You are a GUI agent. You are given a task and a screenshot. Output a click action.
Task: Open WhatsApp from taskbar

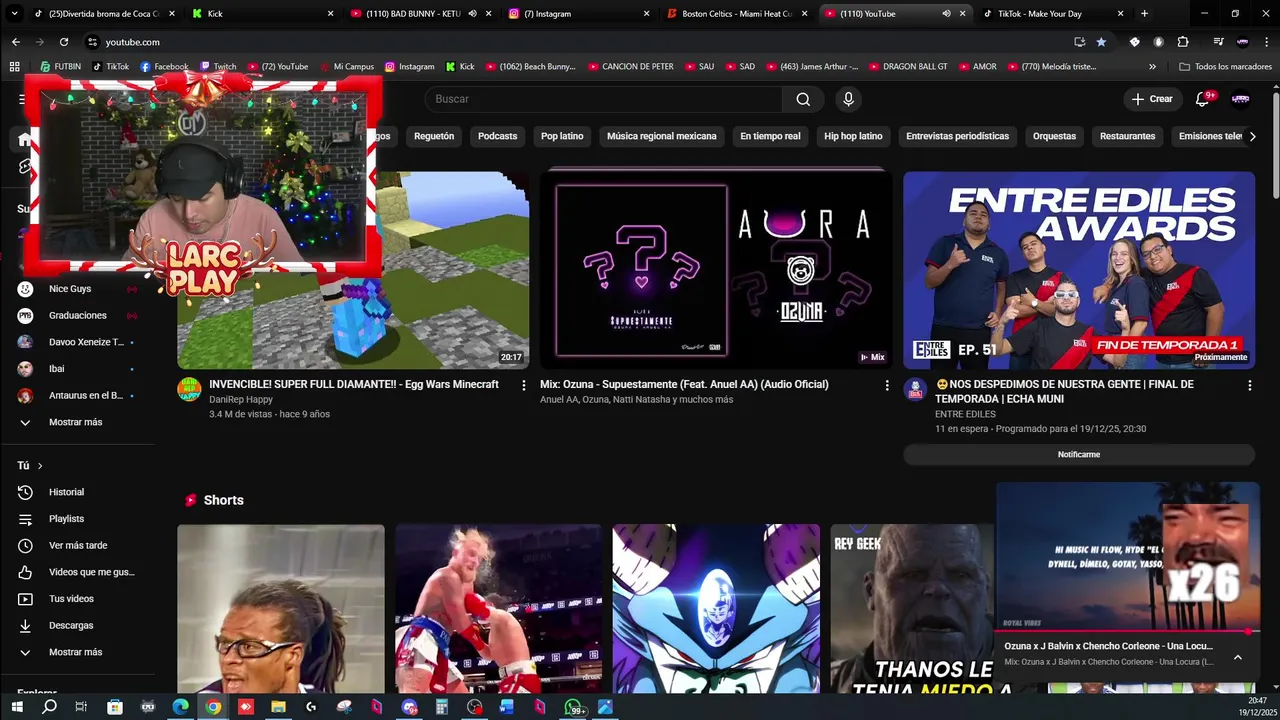pos(574,707)
